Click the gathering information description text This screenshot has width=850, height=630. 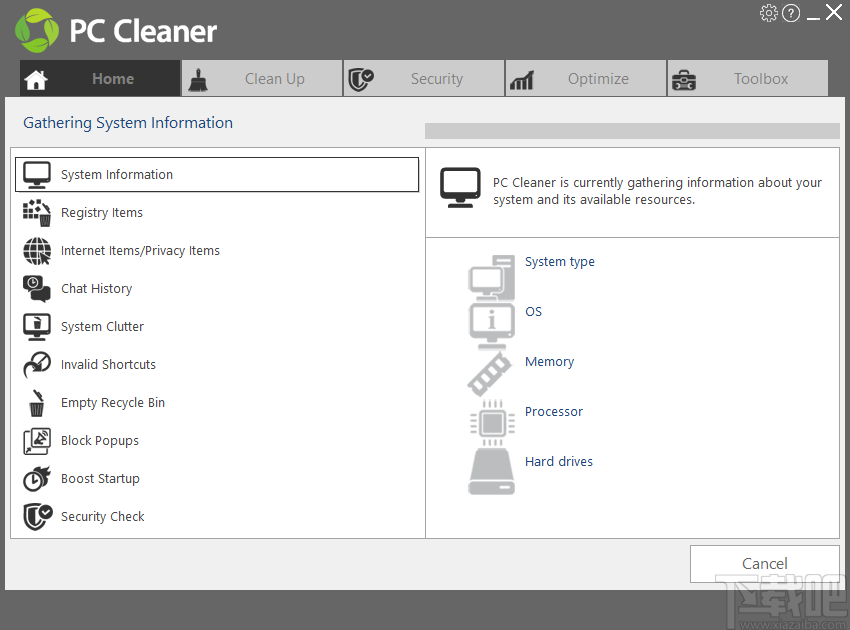click(x=657, y=191)
